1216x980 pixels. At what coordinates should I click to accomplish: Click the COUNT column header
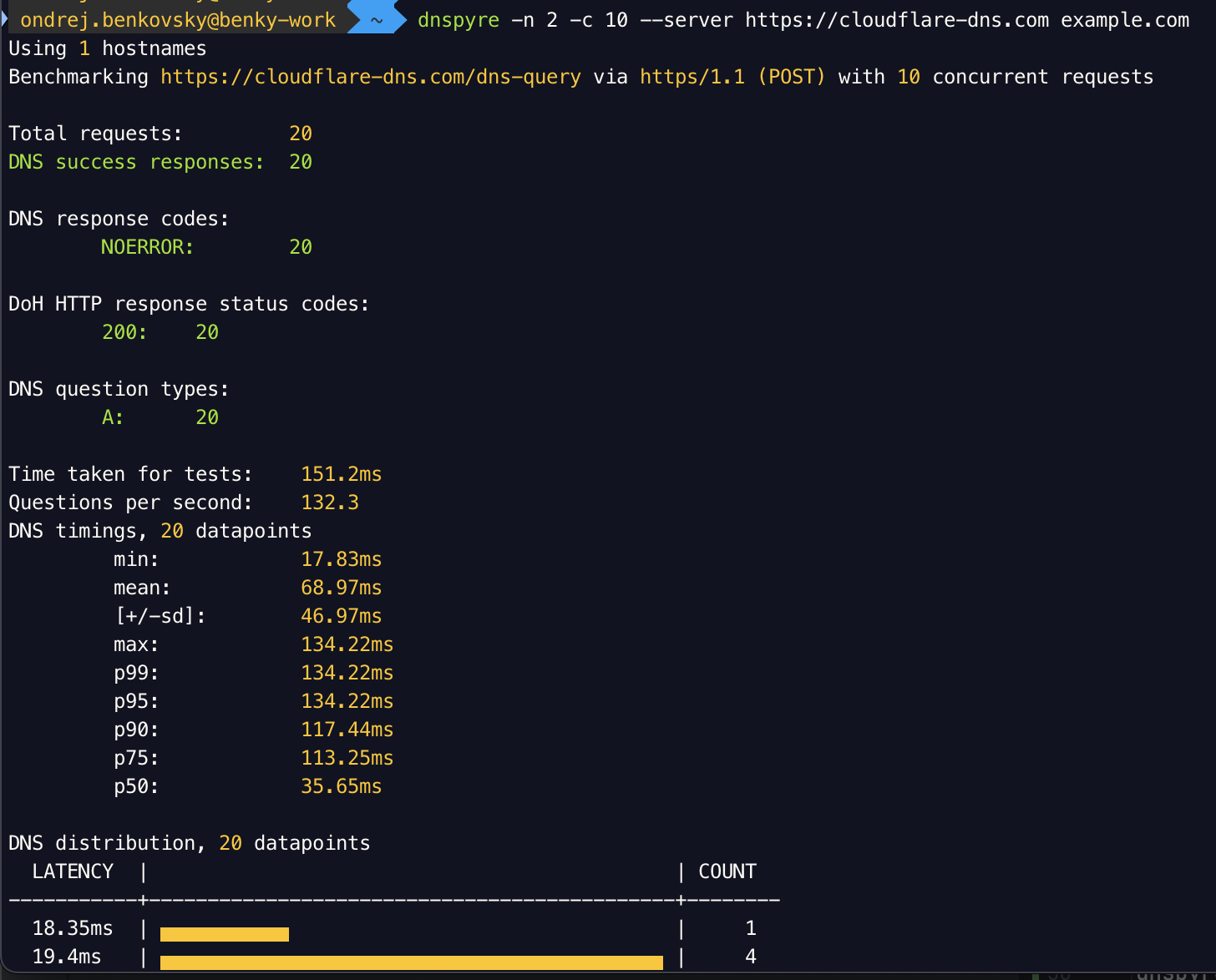point(727,871)
